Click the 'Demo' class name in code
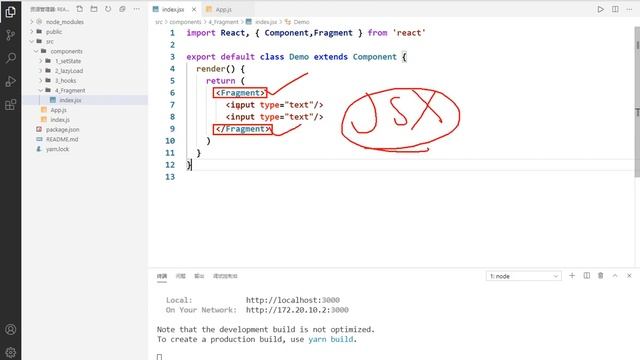 299,57
